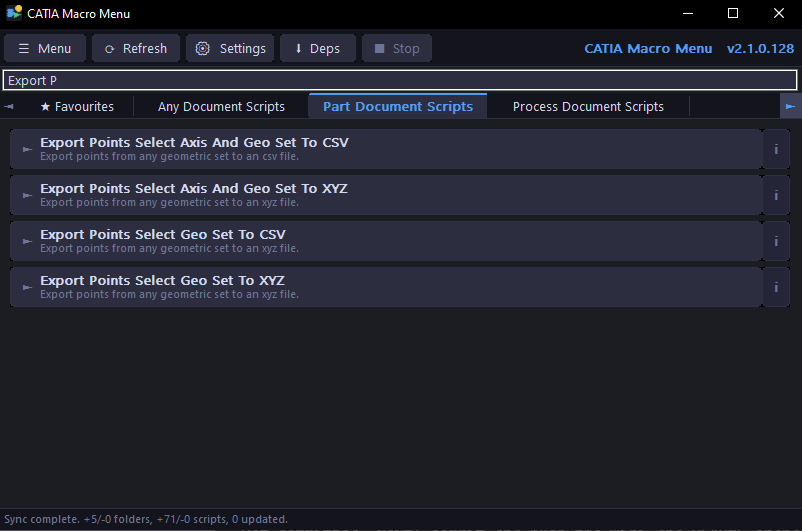
Task: Switch to Any Document Scripts tab
Action: (221, 106)
